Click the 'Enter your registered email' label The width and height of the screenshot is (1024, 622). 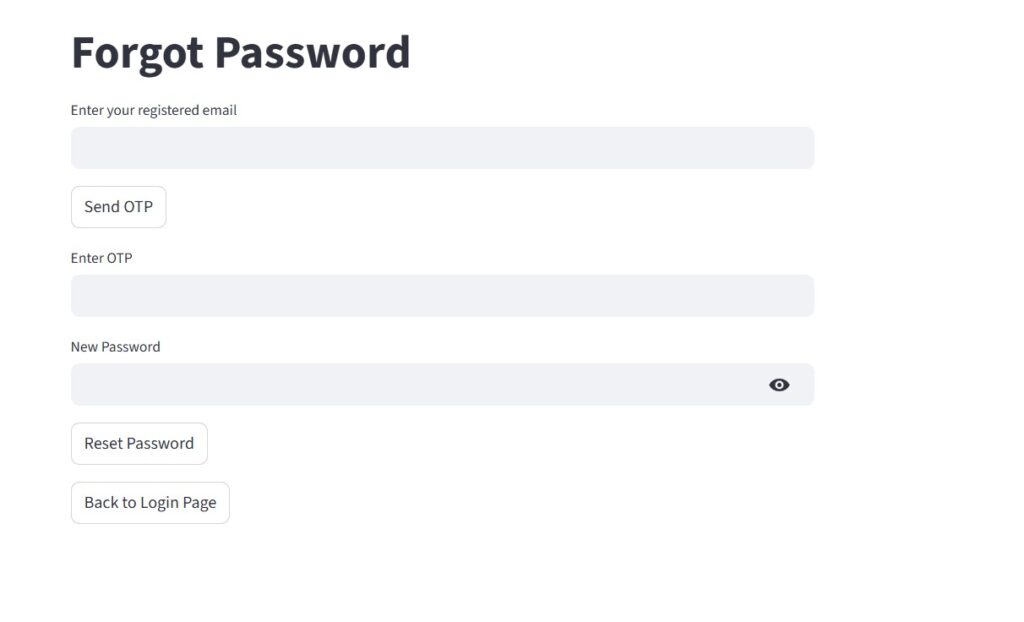154,110
